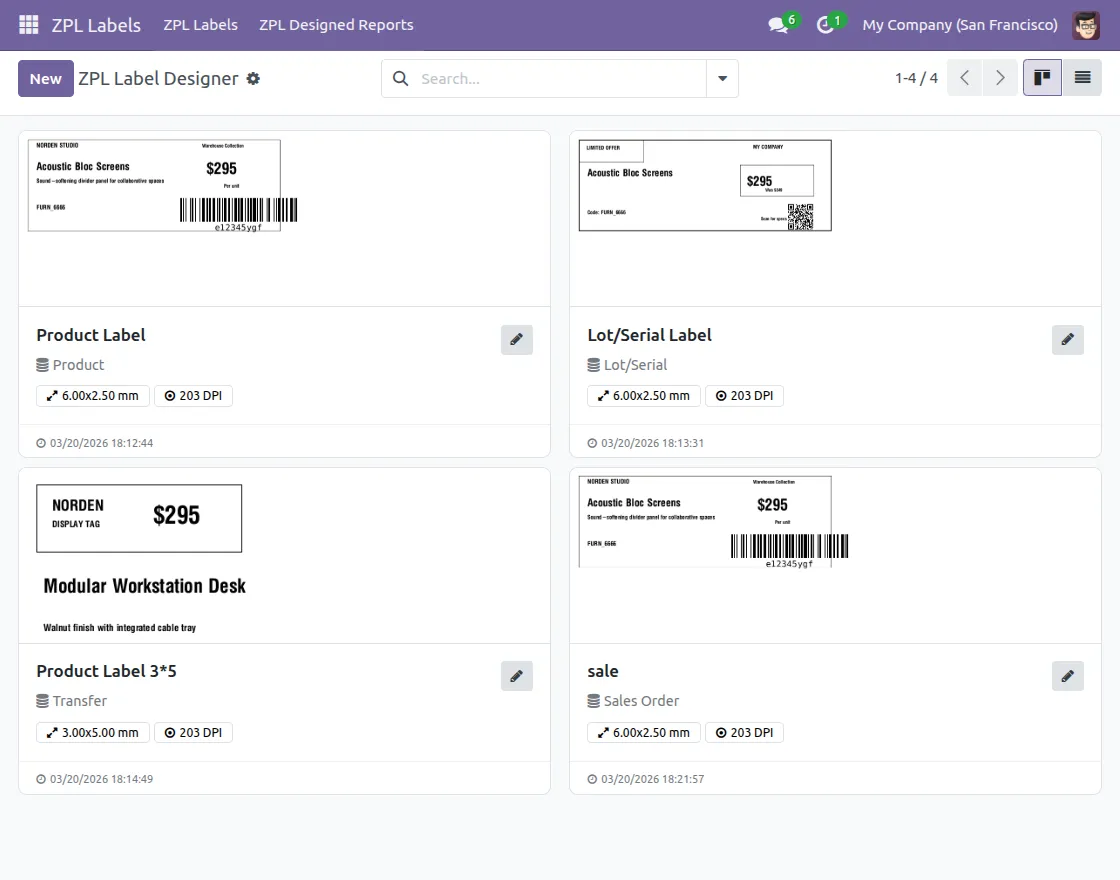The image size is (1120, 880).
Task: Go to the previous page of records
Action: coord(964,78)
